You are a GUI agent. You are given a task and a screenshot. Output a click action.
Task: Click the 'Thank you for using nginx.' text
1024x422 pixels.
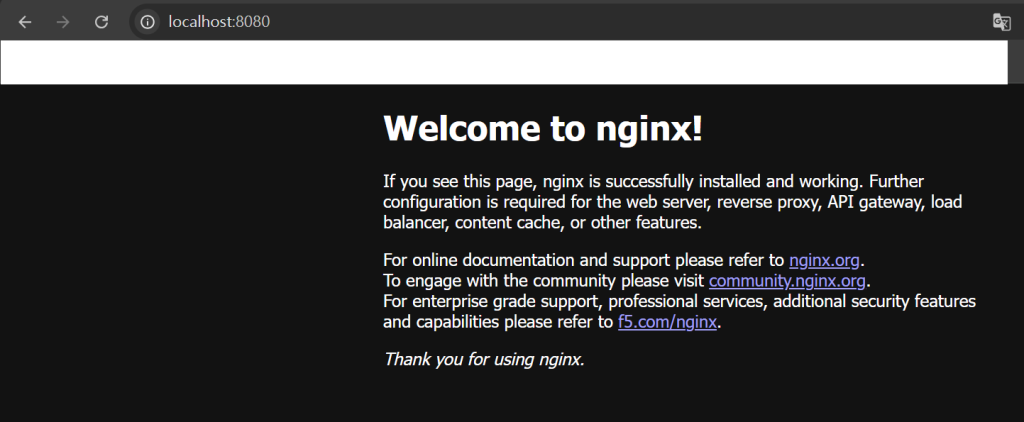click(484, 359)
